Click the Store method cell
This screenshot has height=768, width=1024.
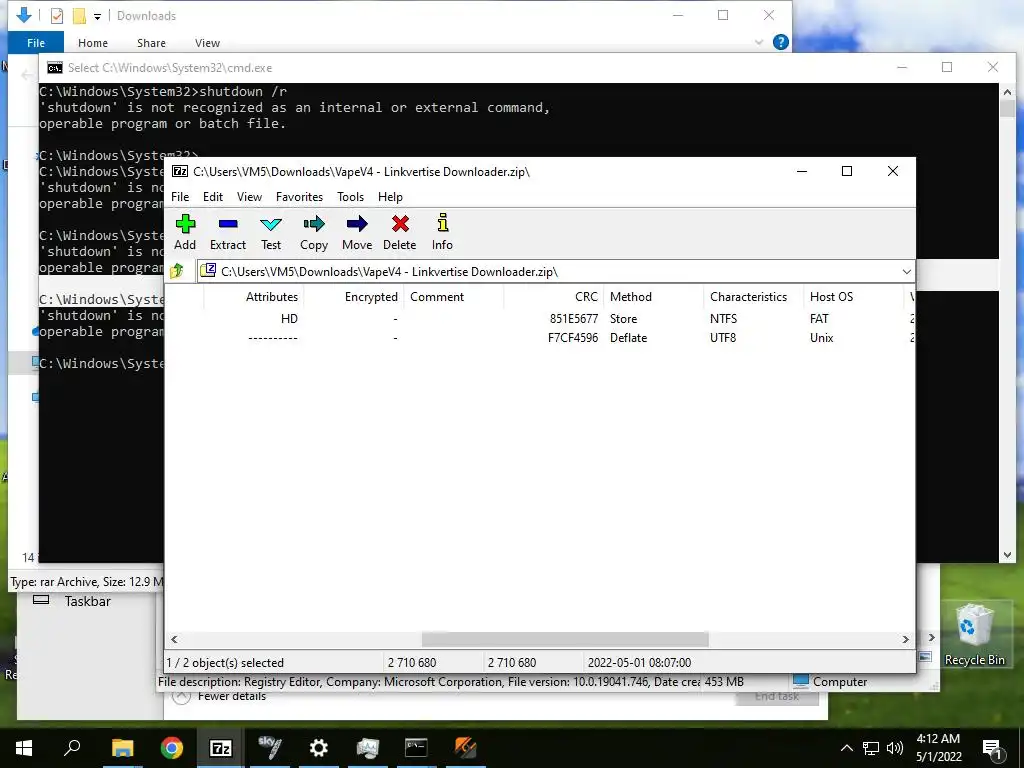click(x=623, y=319)
